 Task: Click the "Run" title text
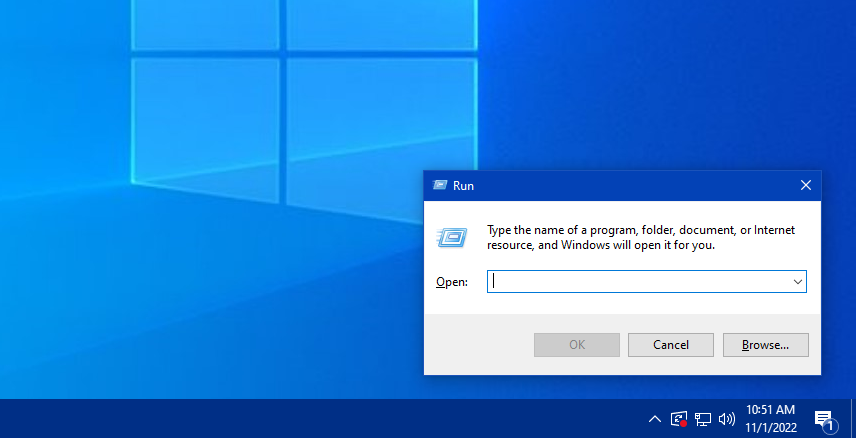(x=463, y=186)
